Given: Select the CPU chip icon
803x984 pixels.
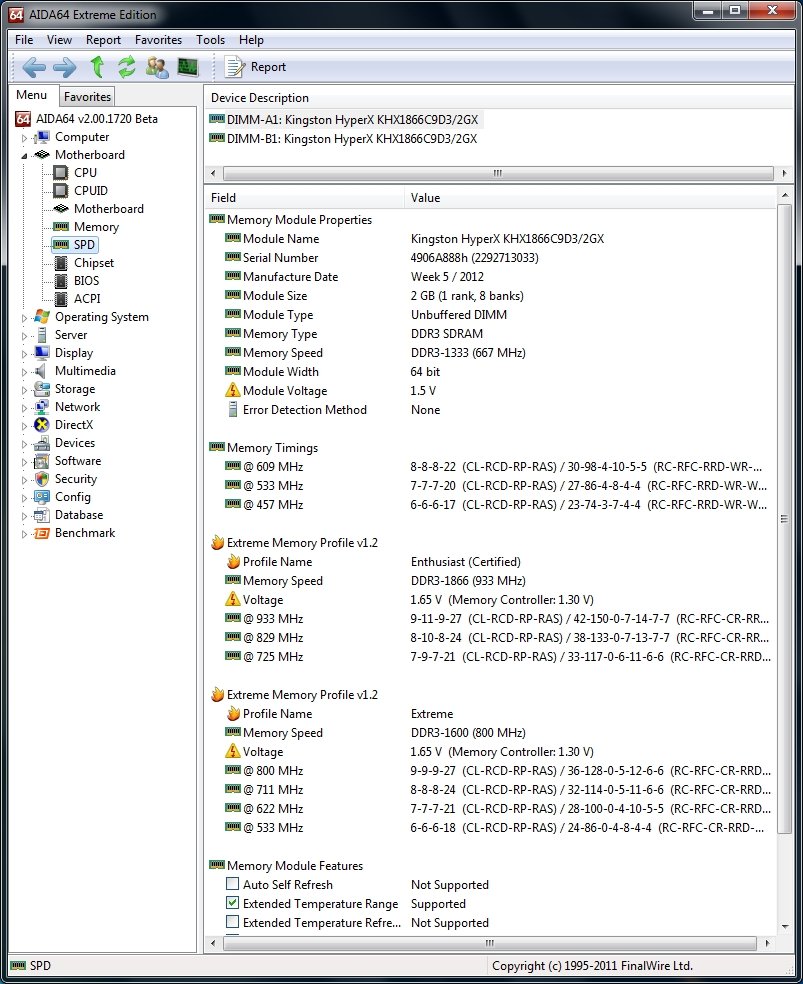Looking at the screenshot, I should 61,173.
